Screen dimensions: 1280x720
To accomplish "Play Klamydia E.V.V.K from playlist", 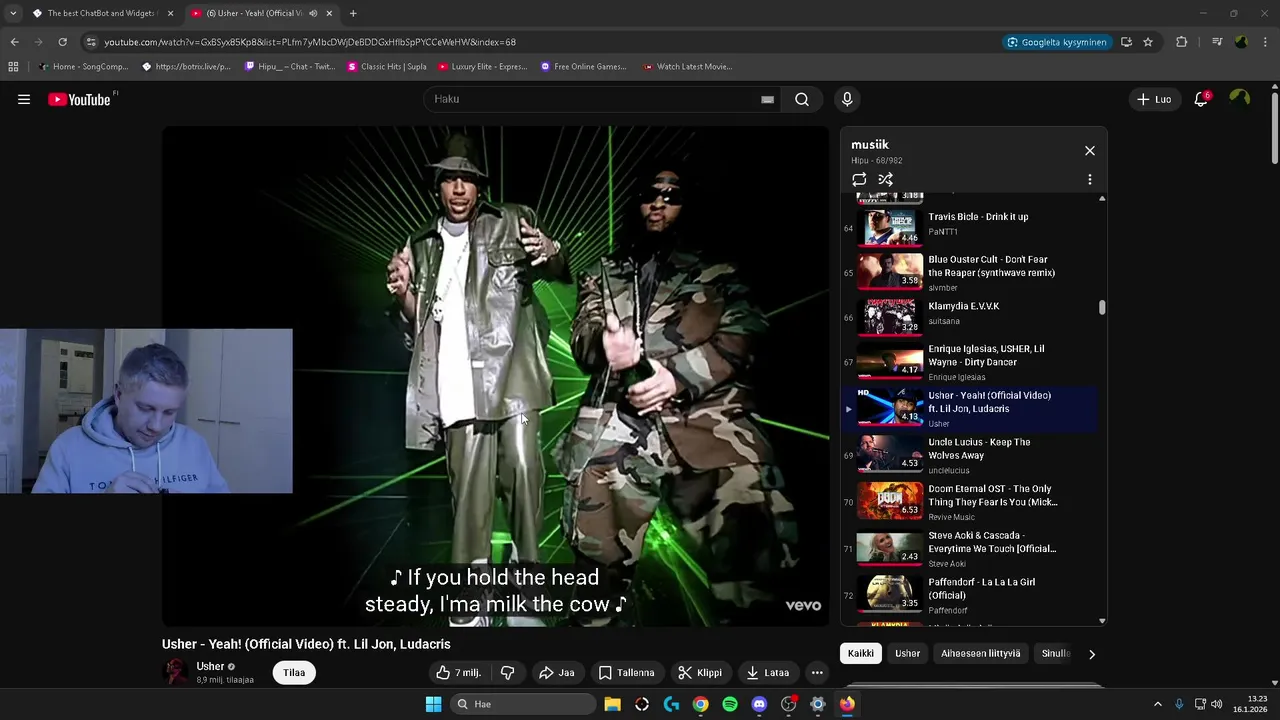I will coord(969,317).
